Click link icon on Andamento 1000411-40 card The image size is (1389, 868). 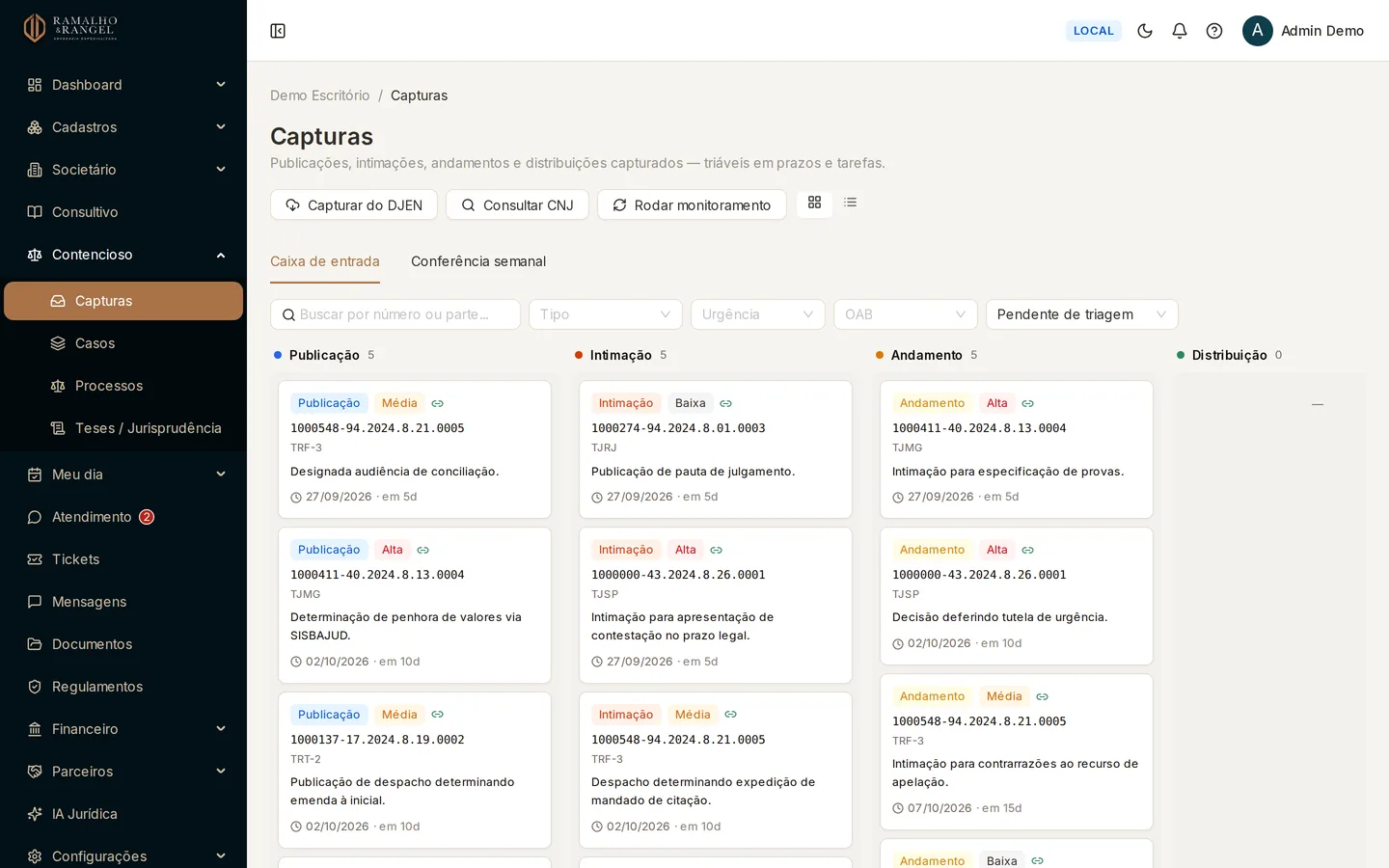pyautogui.click(x=1027, y=403)
